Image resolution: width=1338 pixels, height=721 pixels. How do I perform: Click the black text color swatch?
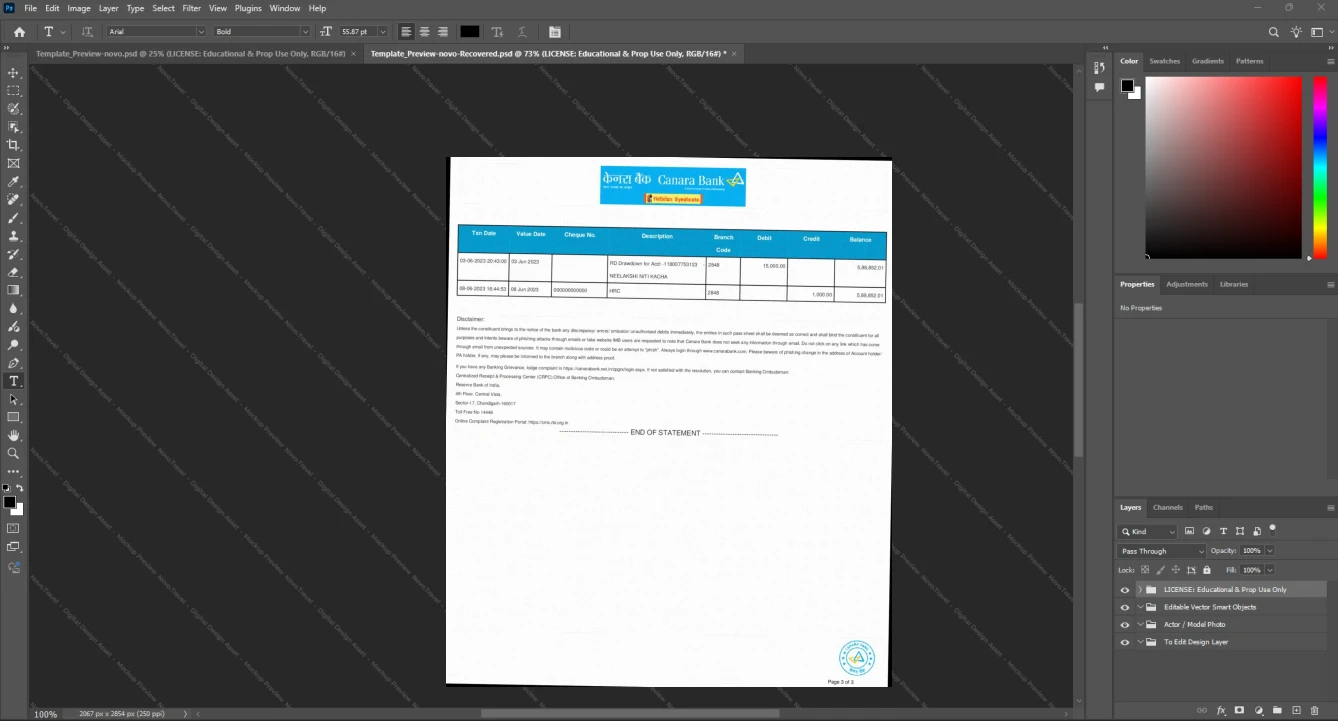pos(470,32)
